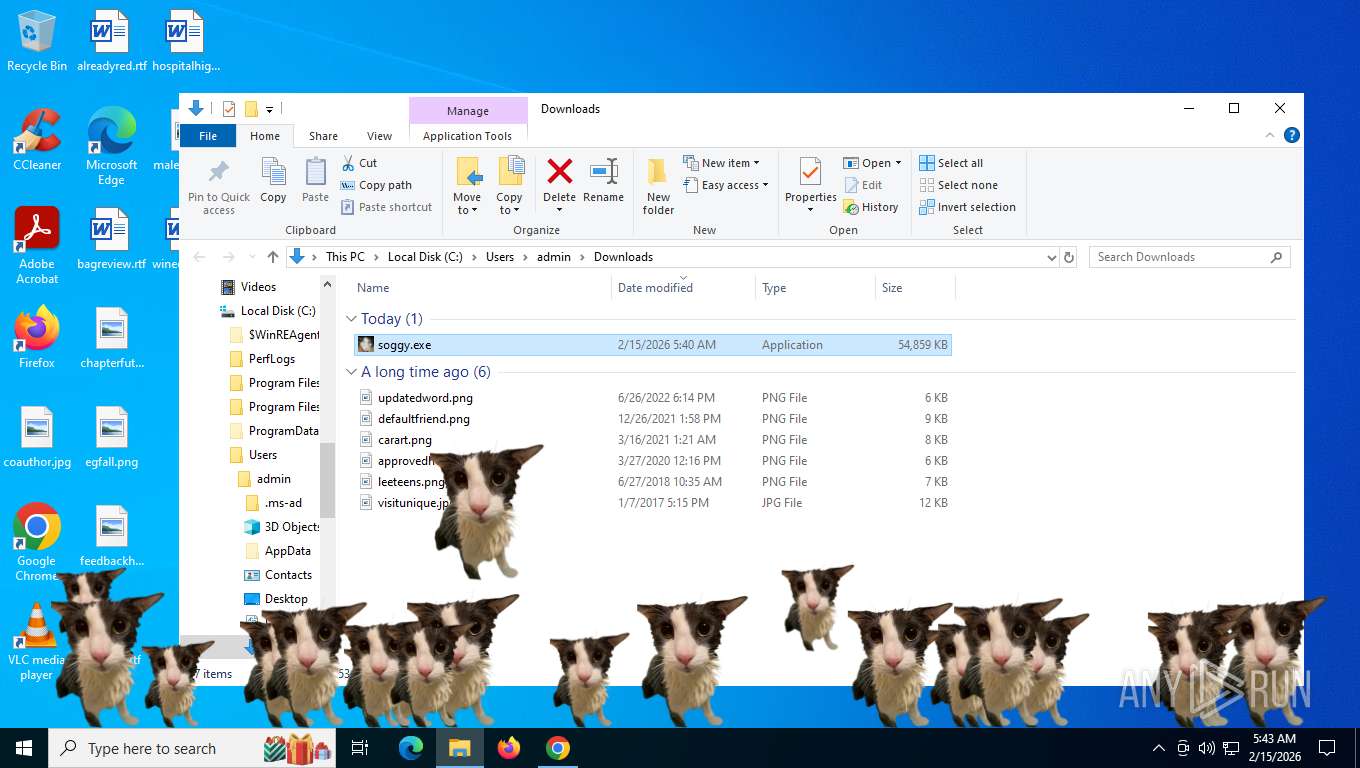Click the Rename ribbon icon
The width and height of the screenshot is (1360, 768).
coord(603,180)
